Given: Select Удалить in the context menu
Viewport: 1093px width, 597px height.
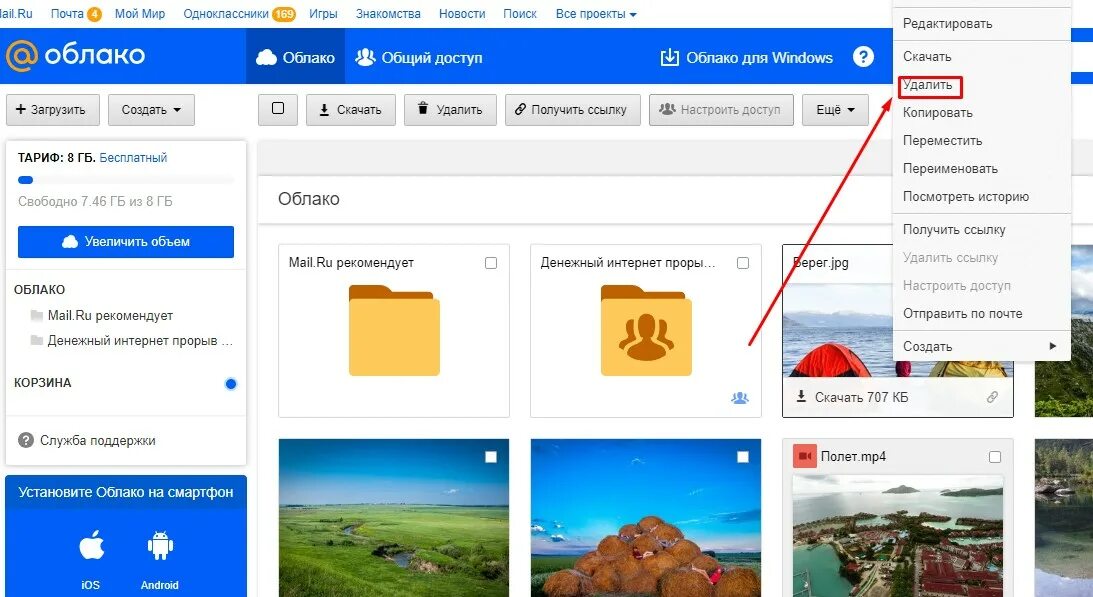Looking at the screenshot, I should 928,85.
